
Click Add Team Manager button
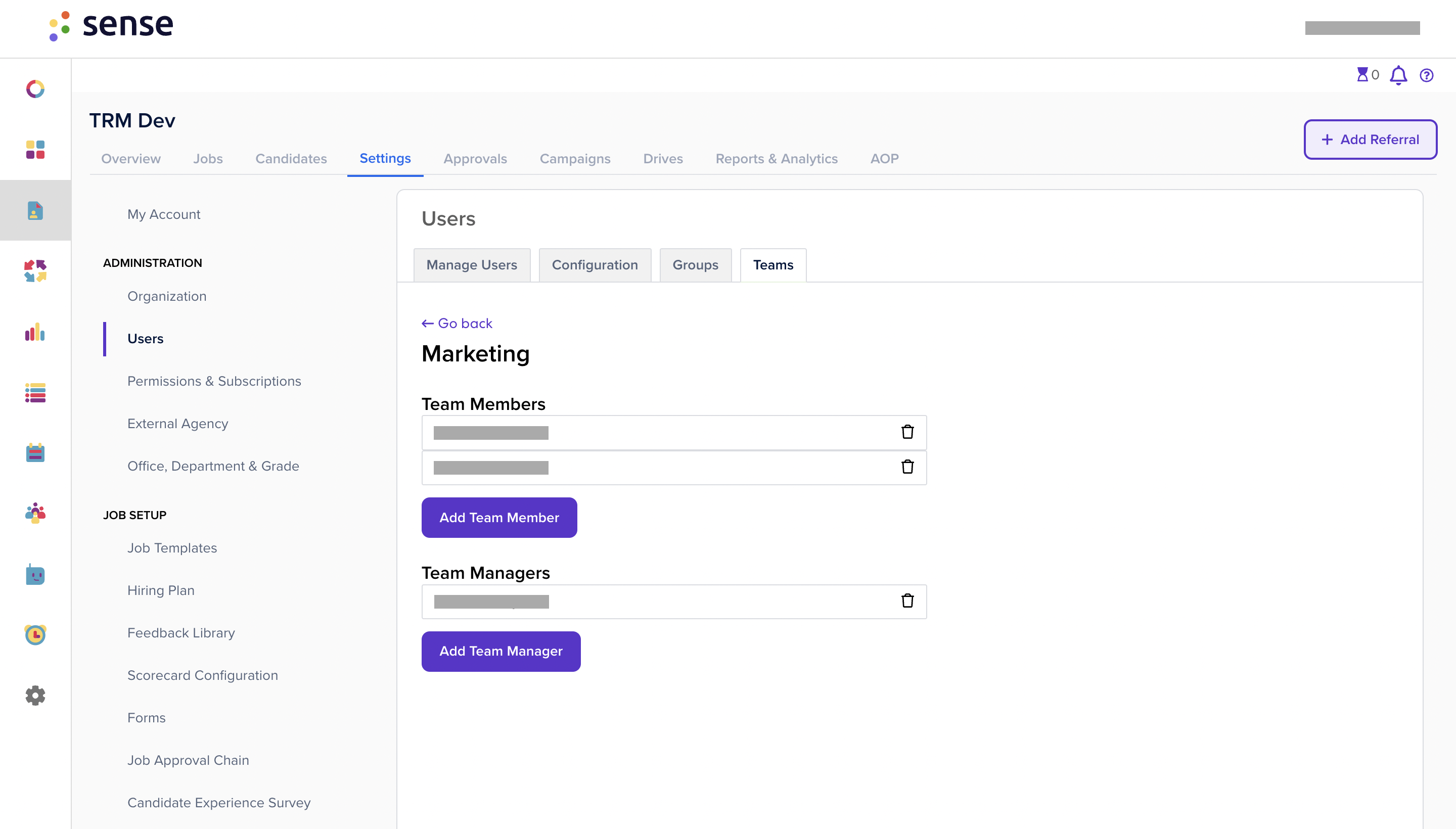501,652
